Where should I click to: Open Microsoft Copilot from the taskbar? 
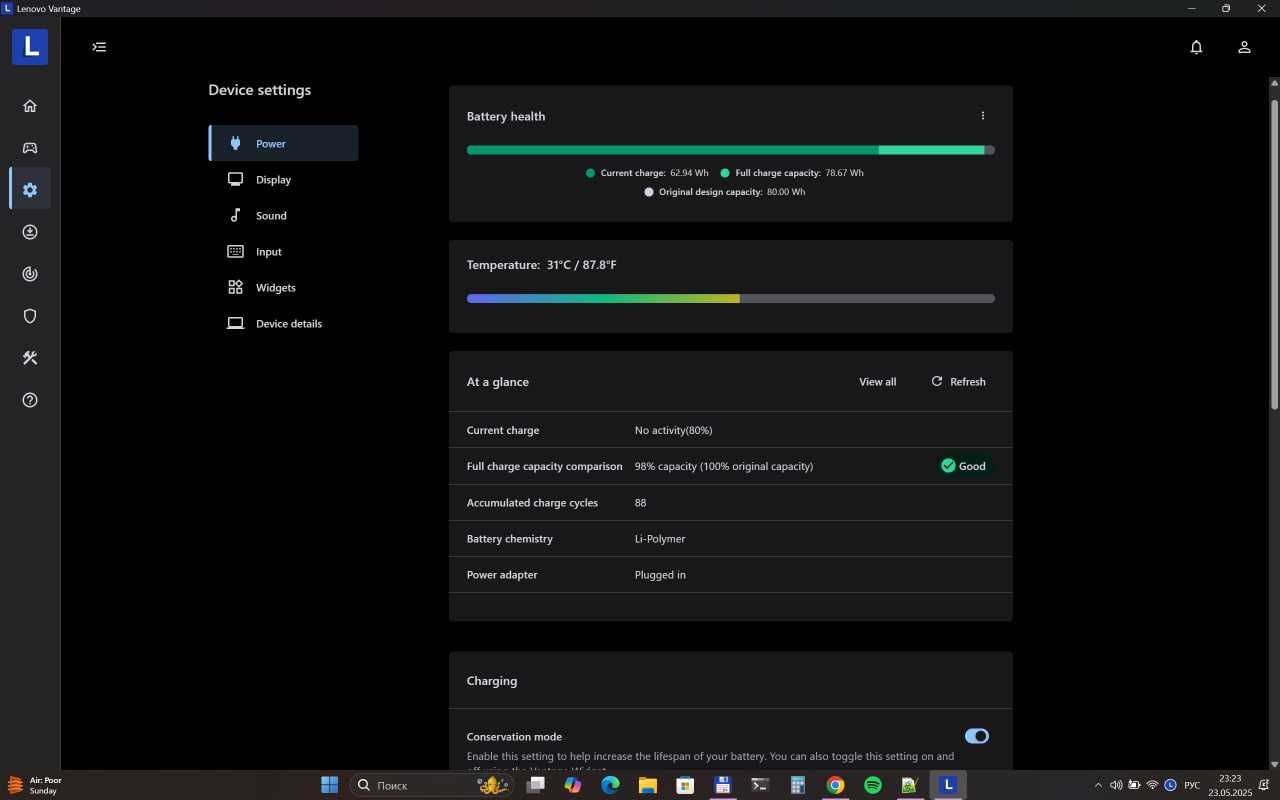(x=573, y=785)
